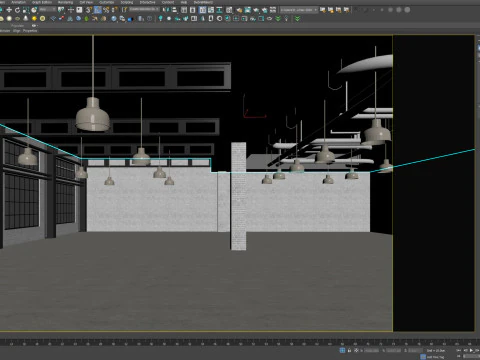Toggle the Scene Explorer
This screenshot has width=480, height=360.
pyautogui.click(x=184, y=10)
